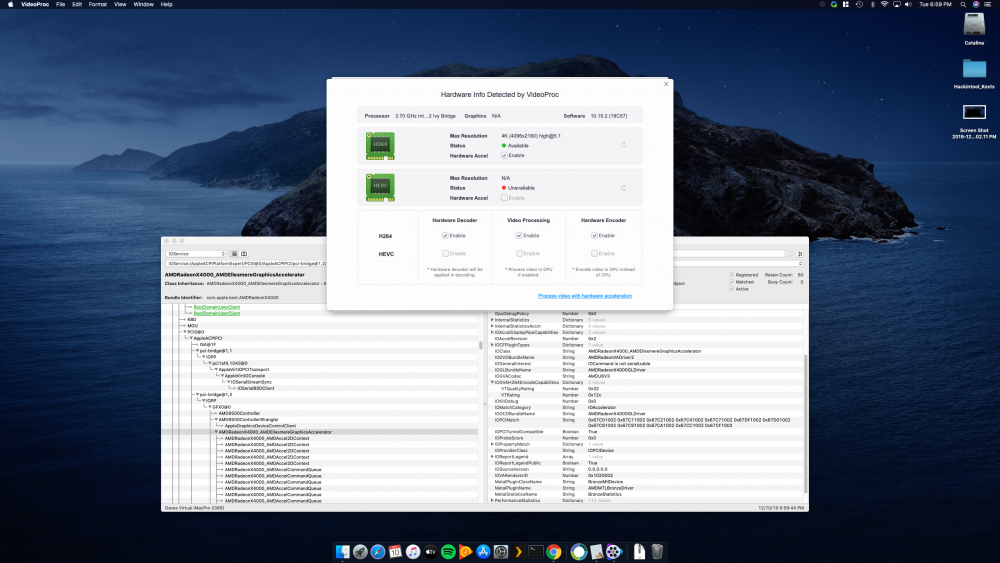Open the Apple menu
This screenshot has height=563, width=1000.
(x=10, y=4)
